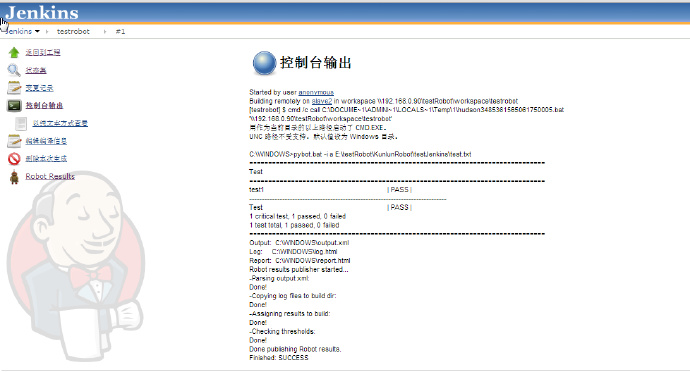This screenshot has width=690, height=372.
Task: Click the red prohibition delete-build icon
Action: pos(14,158)
